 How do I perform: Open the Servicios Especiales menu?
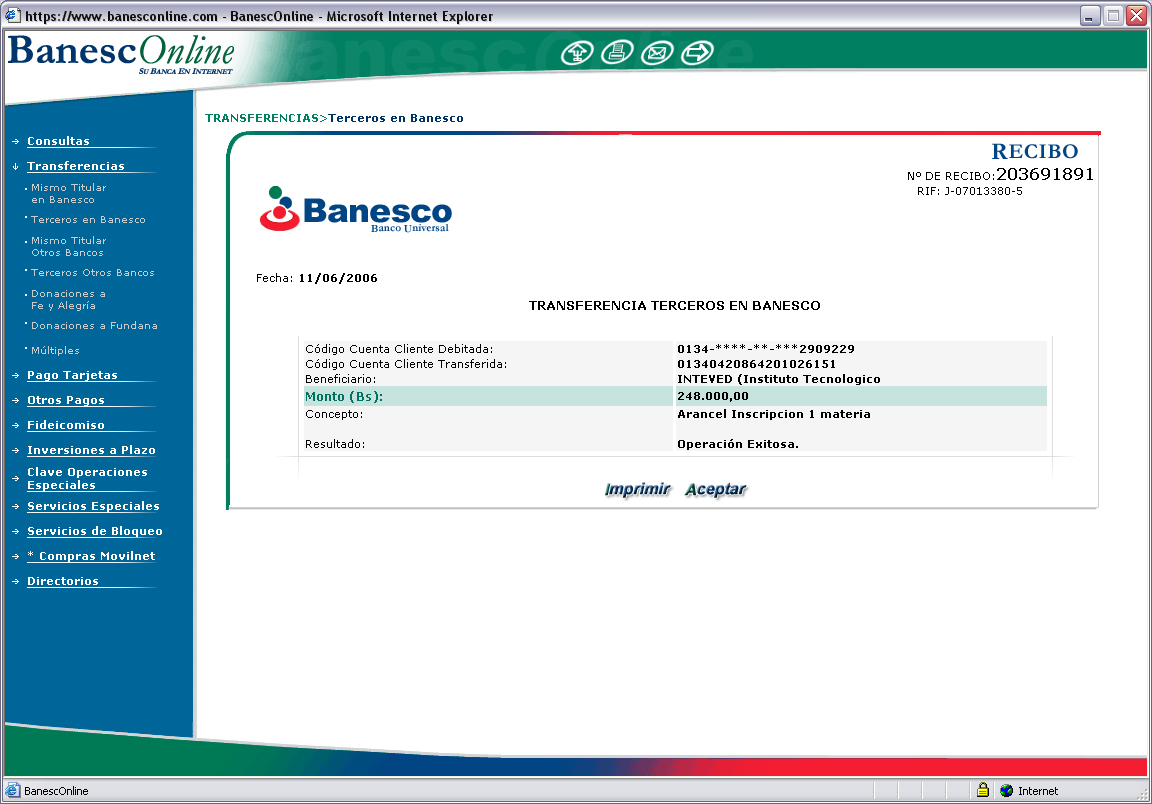pyautogui.click(x=93, y=506)
